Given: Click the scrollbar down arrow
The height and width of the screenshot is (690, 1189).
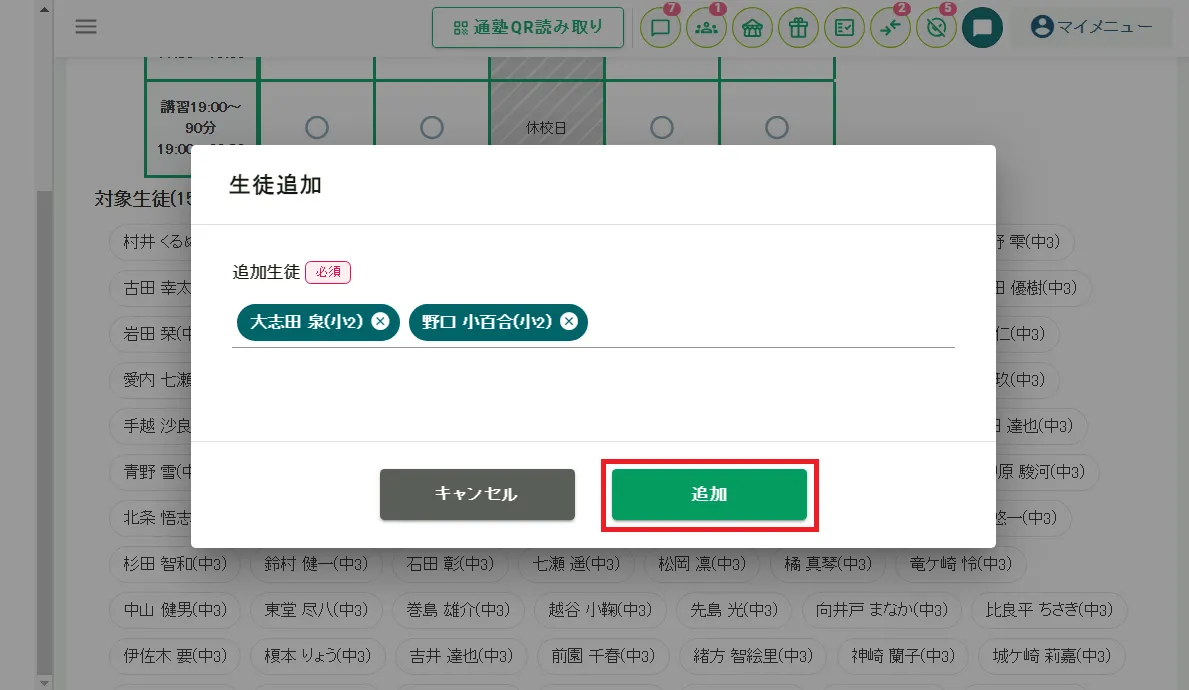Looking at the screenshot, I should tap(44, 682).
